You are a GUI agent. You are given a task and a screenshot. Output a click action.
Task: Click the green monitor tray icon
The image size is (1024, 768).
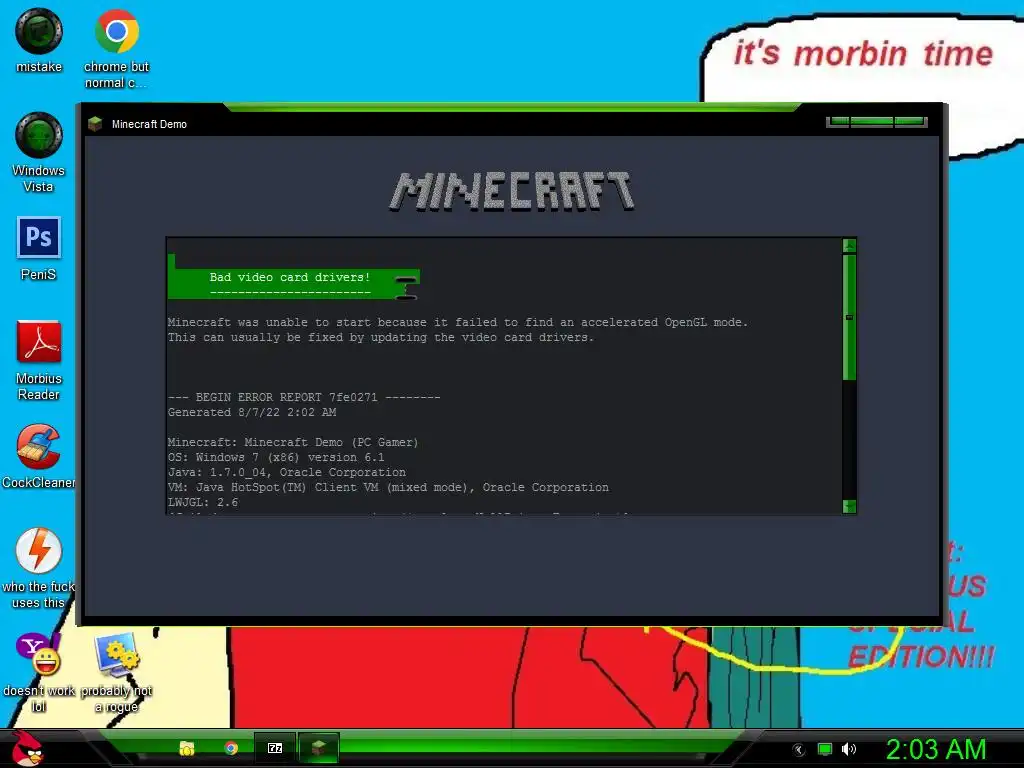click(x=825, y=749)
